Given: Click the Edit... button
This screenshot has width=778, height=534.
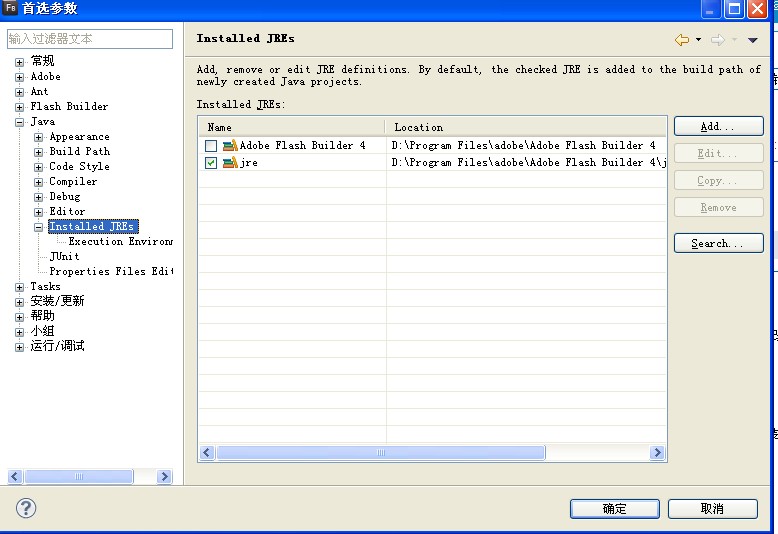Looking at the screenshot, I should point(718,153).
